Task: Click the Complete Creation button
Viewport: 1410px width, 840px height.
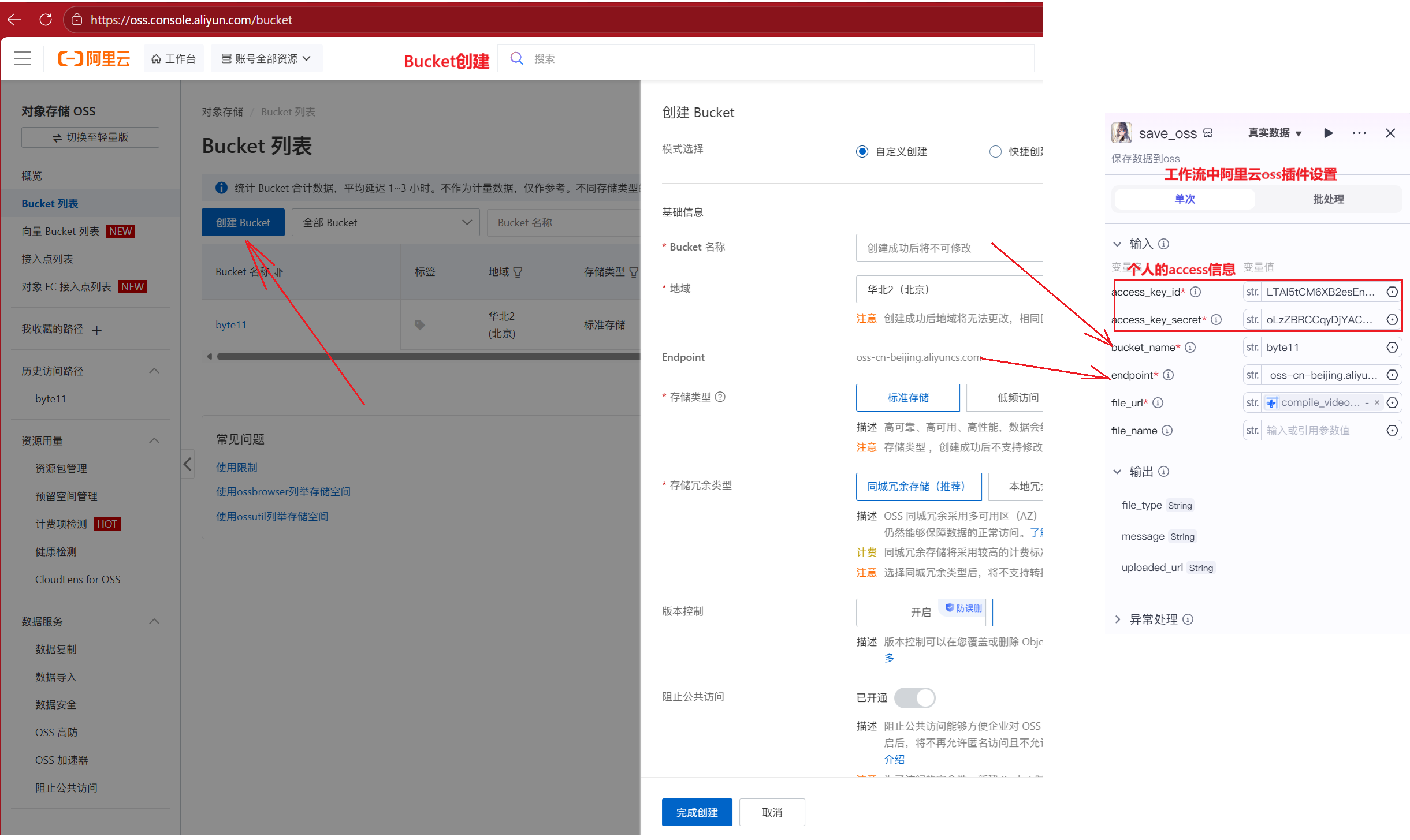Action: tap(697, 812)
